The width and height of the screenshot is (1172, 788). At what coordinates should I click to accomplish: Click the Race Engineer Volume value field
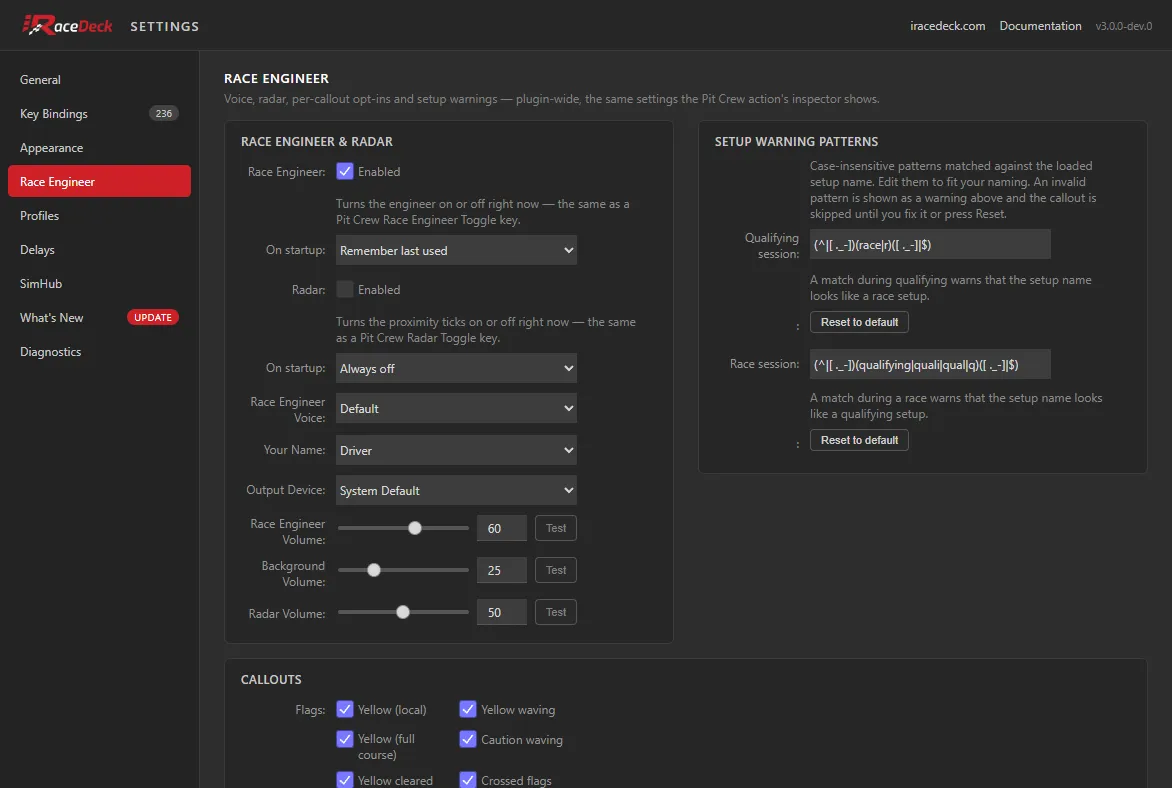(x=502, y=528)
